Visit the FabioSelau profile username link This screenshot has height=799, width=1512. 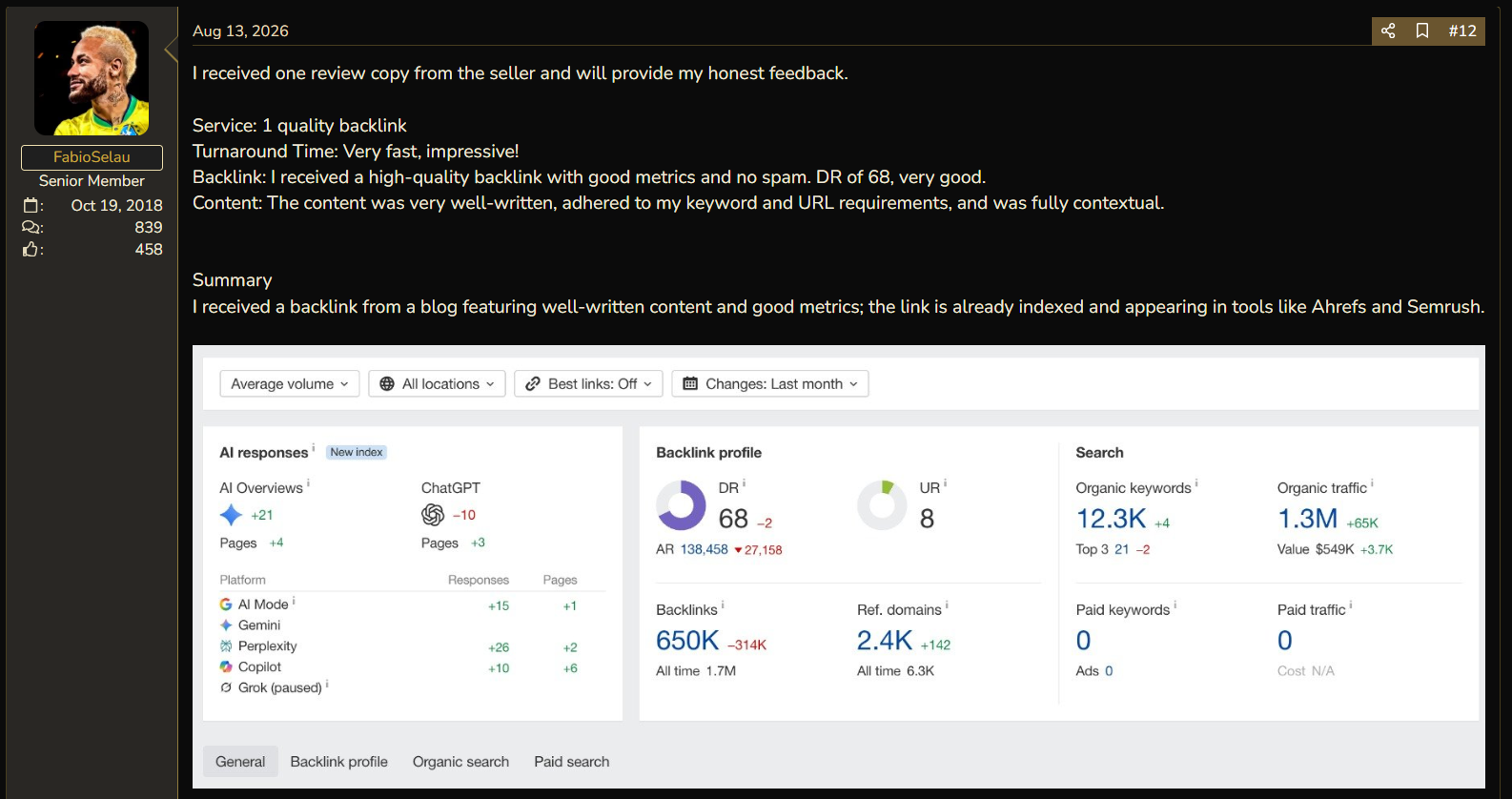point(92,157)
